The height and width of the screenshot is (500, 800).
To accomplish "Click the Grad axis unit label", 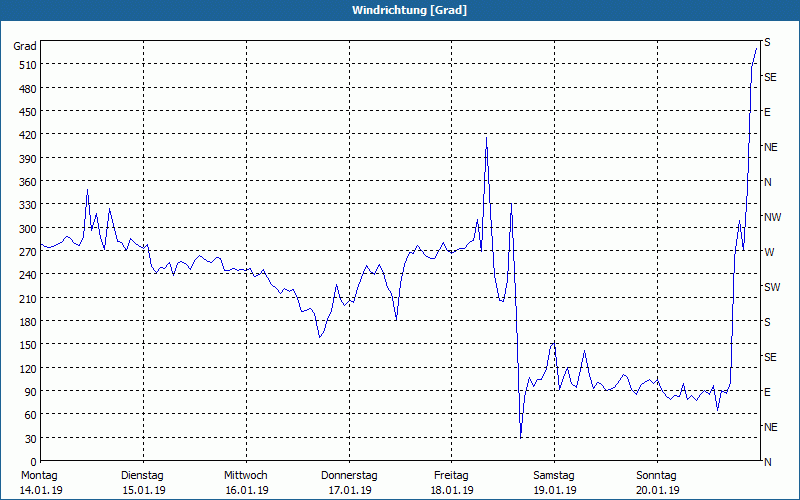I will pos(25,46).
